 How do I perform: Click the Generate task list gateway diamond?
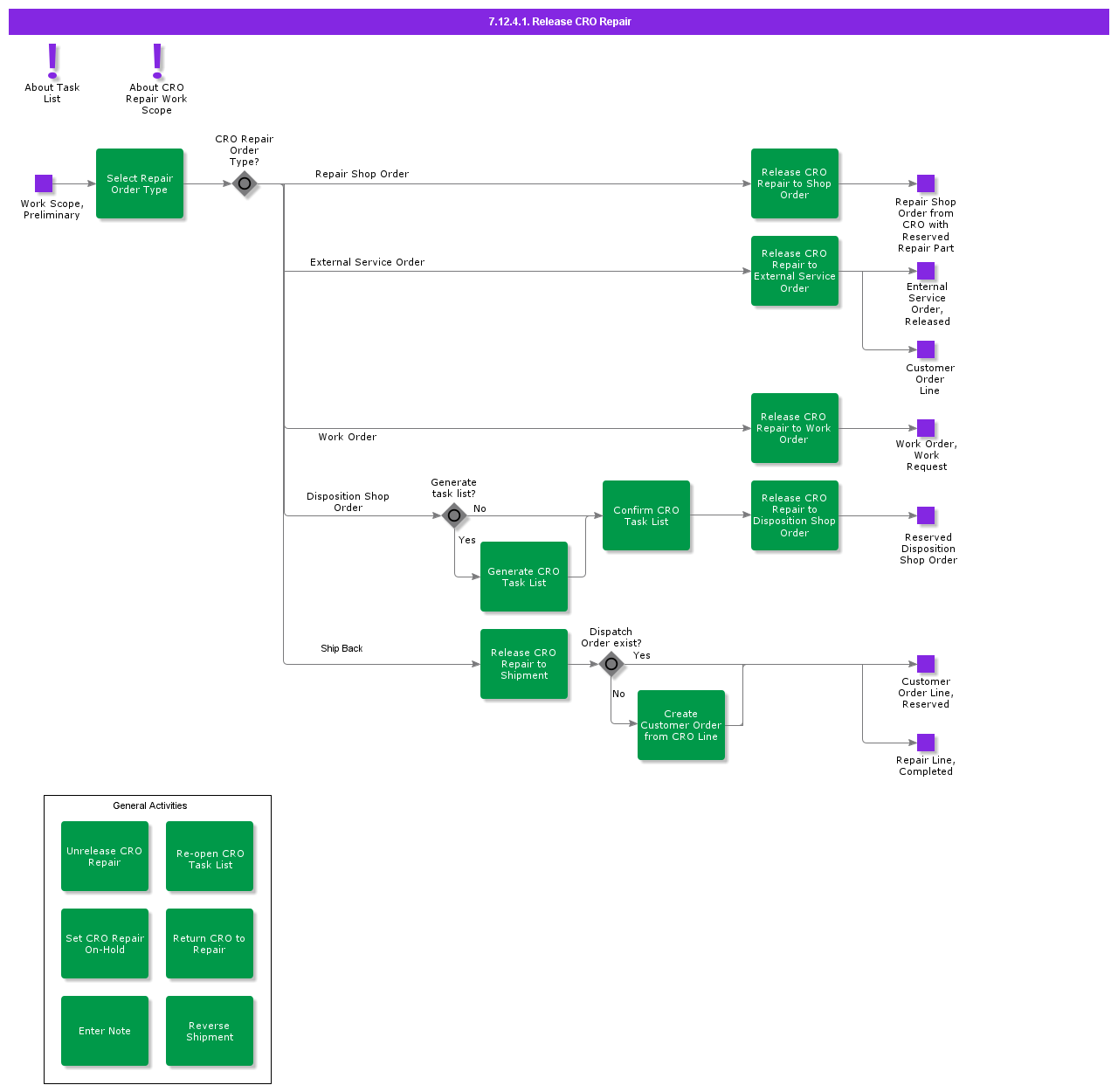[454, 515]
